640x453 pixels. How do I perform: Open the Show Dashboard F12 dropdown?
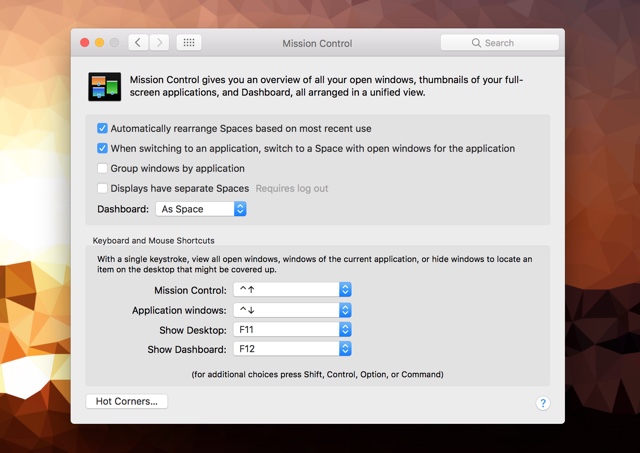[x=292, y=349]
